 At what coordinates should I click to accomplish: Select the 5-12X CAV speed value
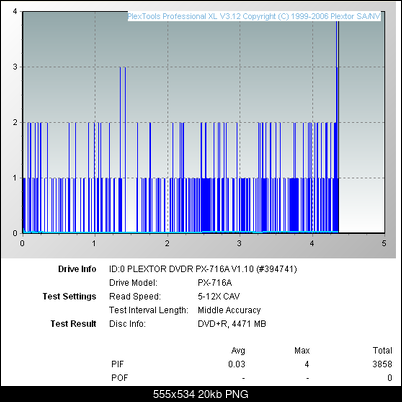218,296
